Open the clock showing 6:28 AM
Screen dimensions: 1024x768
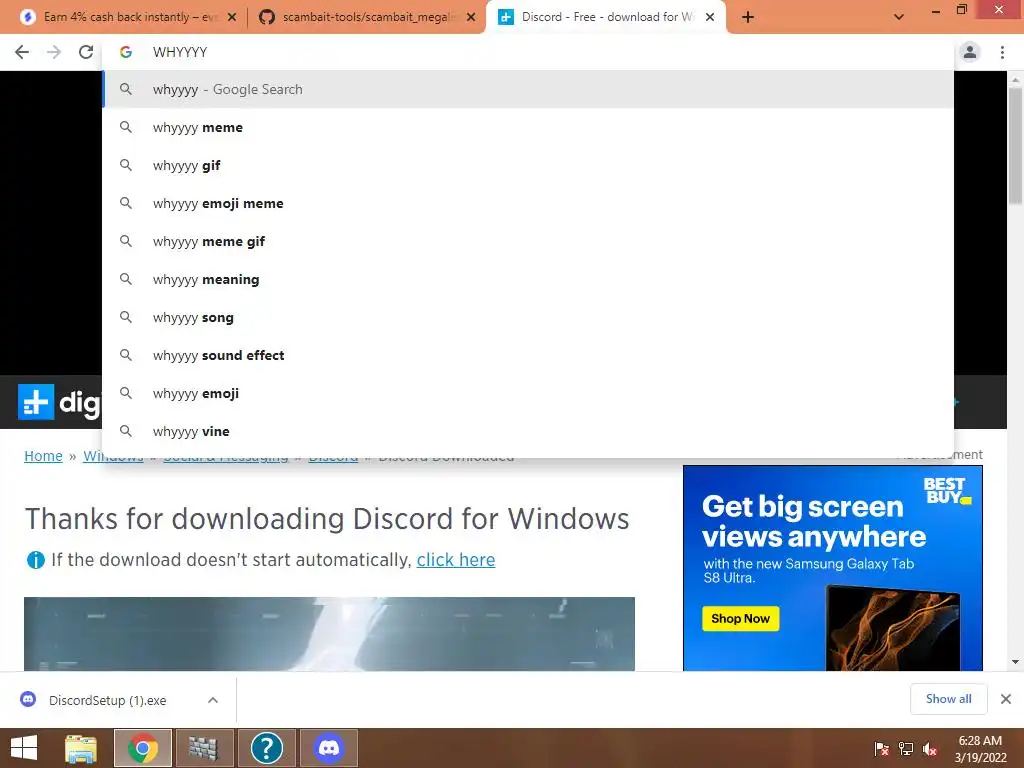pos(980,749)
